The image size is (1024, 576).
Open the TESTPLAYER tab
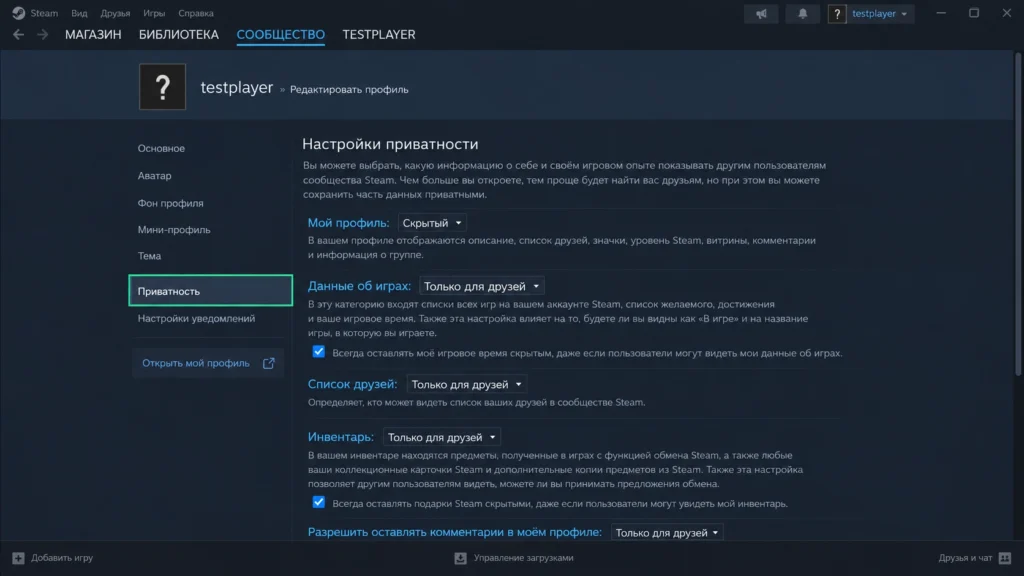coord(379,35)
